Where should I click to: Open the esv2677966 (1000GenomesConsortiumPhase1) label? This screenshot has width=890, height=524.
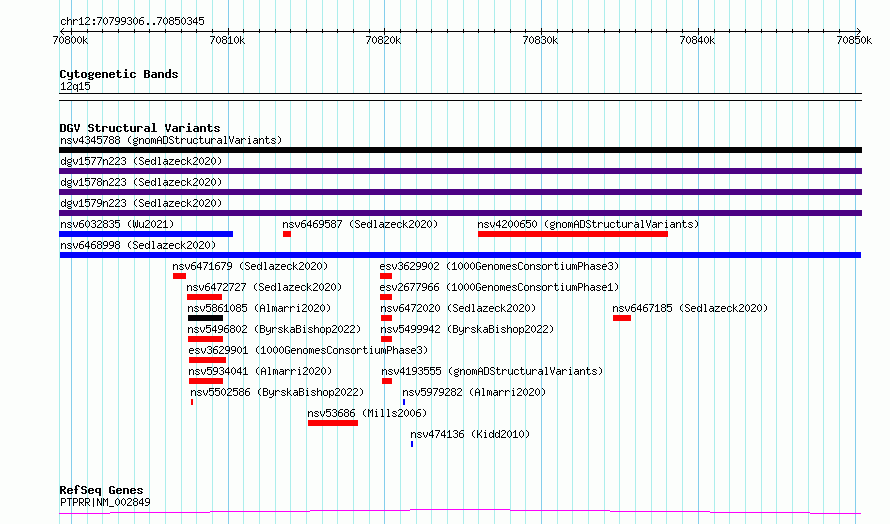pos(499,287)
